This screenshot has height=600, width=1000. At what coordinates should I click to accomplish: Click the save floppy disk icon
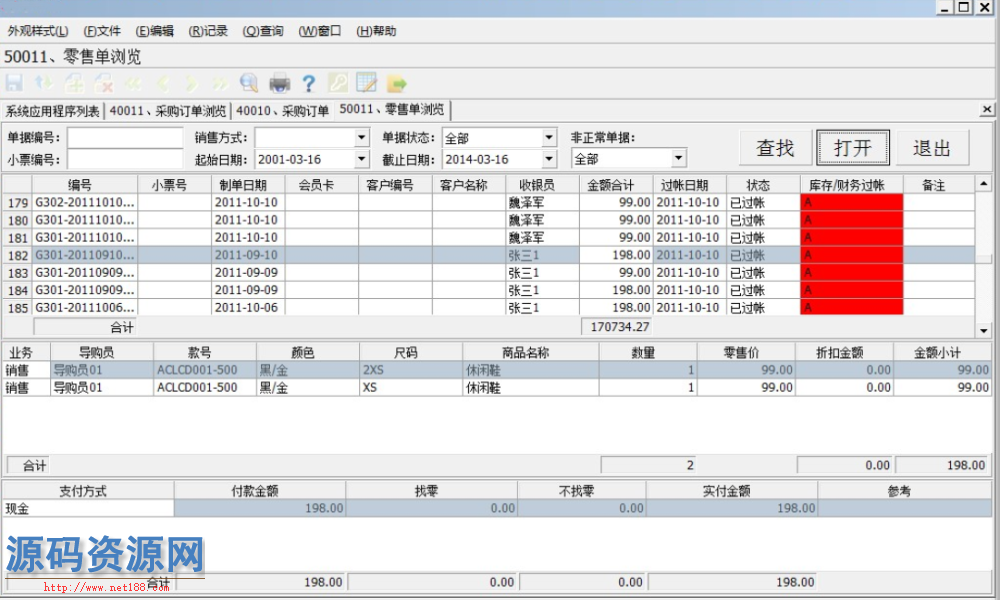(x=14, y=84)
